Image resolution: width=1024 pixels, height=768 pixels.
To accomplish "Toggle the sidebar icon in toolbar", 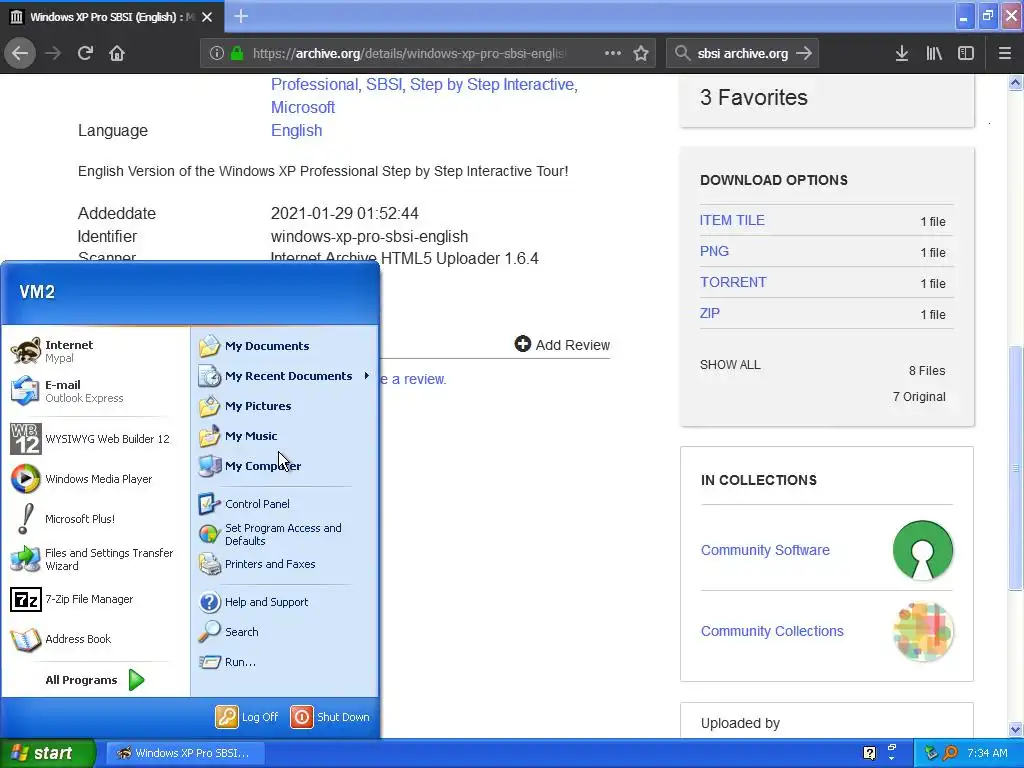I will coord(966,53).
